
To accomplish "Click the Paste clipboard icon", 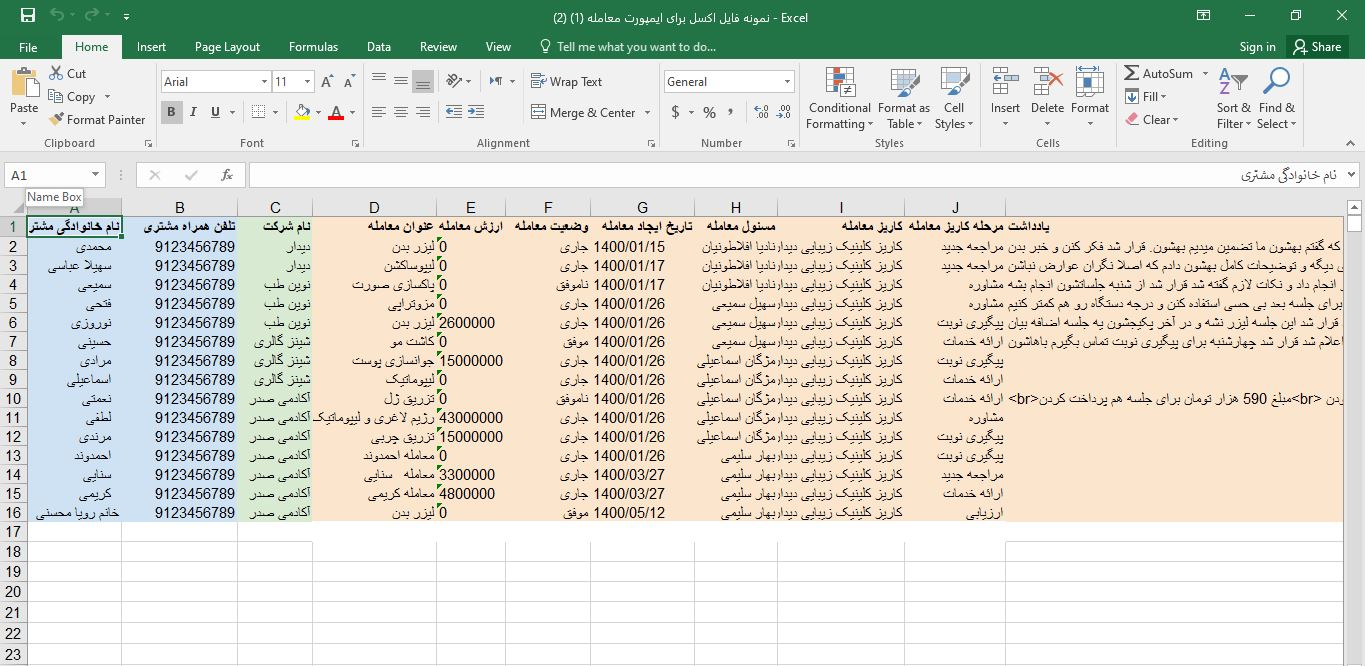I will pos(24,84).
